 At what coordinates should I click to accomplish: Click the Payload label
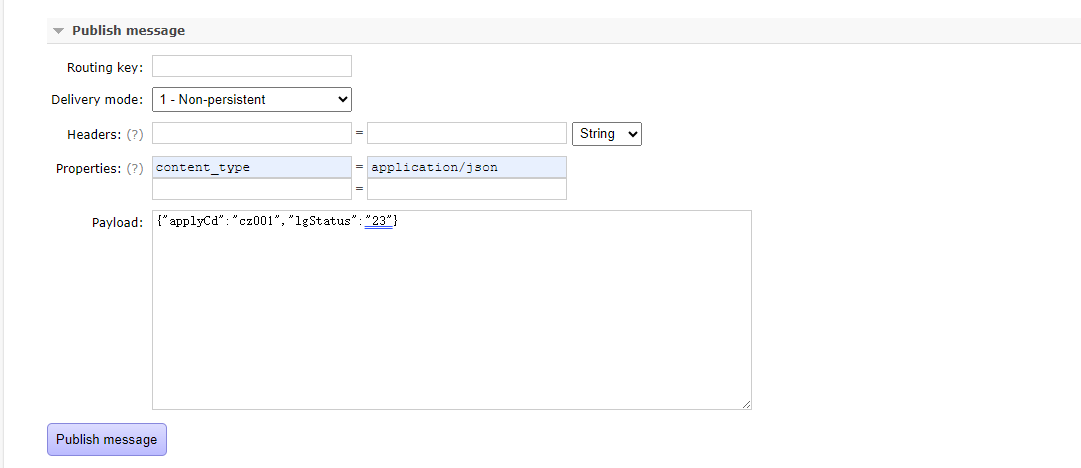click(117, 222)
